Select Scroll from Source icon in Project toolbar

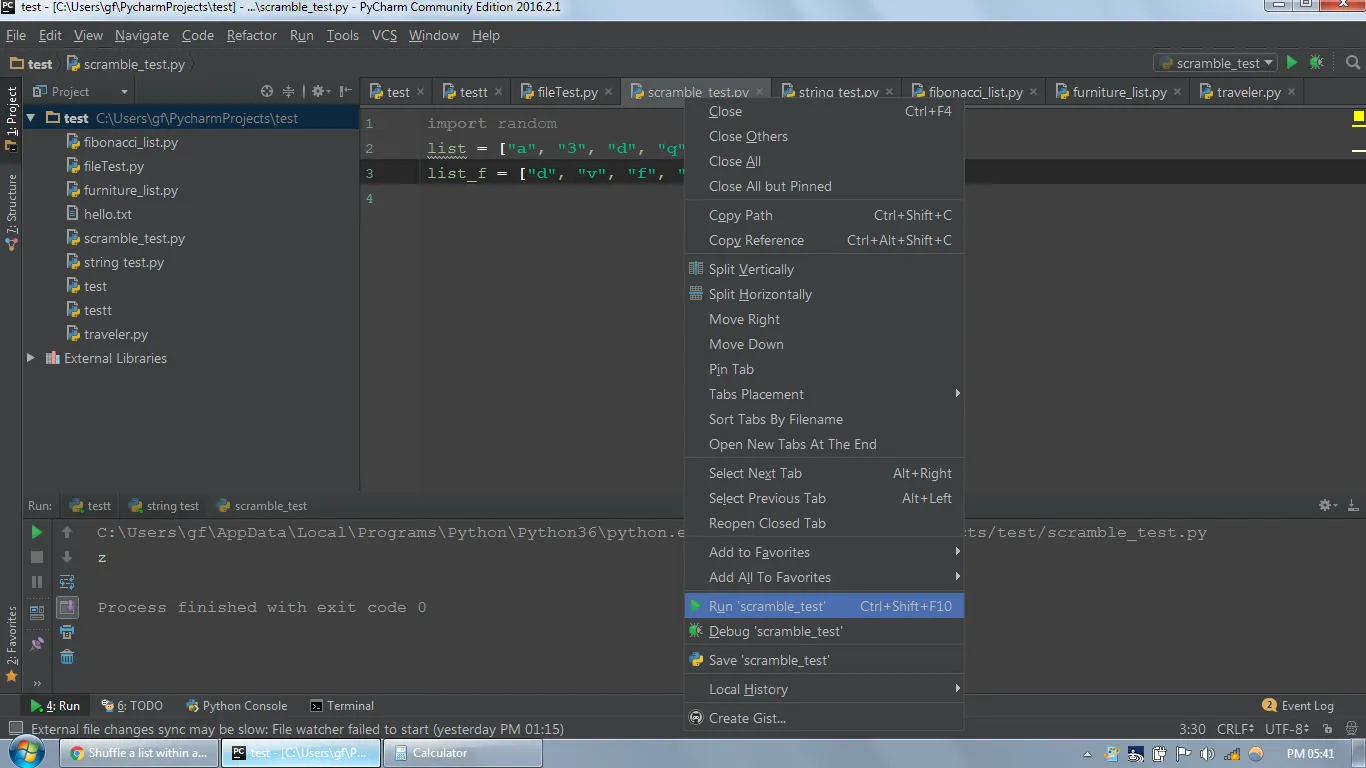(265, 90)
